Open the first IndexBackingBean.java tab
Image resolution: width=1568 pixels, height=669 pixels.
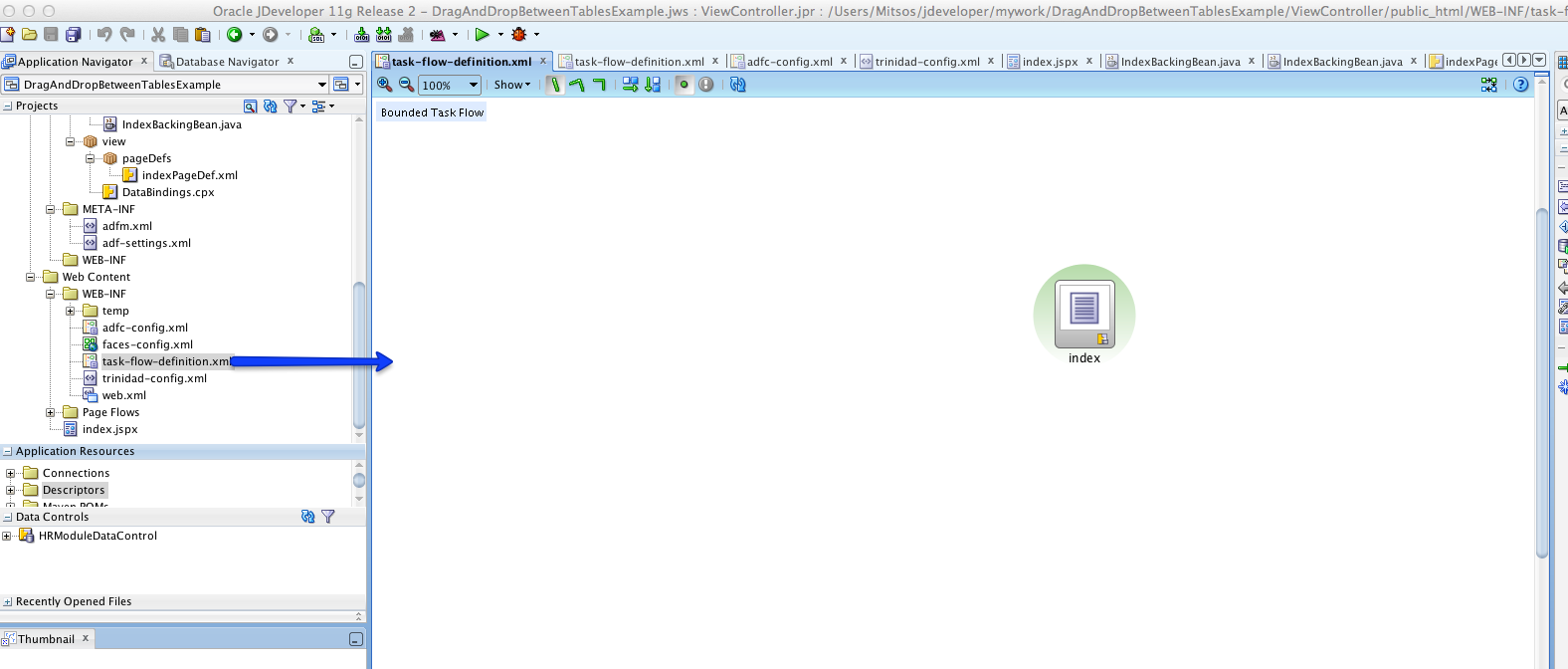point(1180,62)
